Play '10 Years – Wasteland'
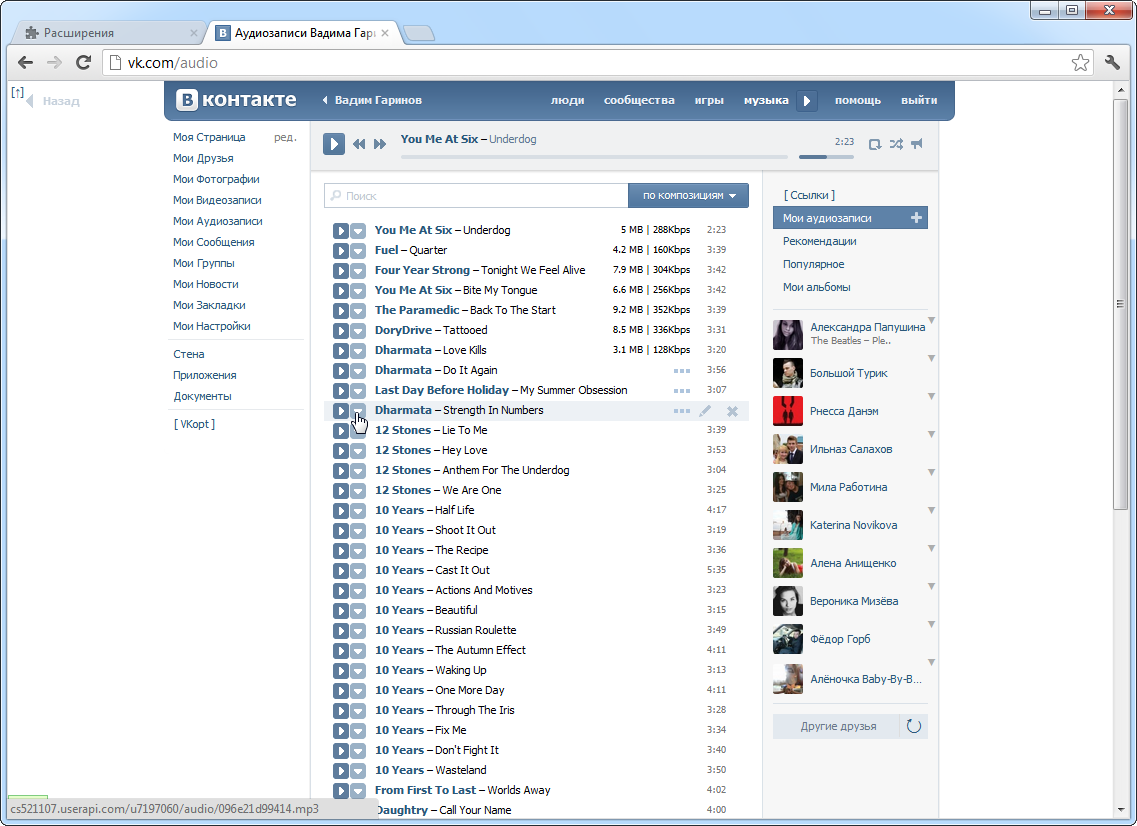The image size is (1137, 826). pos(341,771)
